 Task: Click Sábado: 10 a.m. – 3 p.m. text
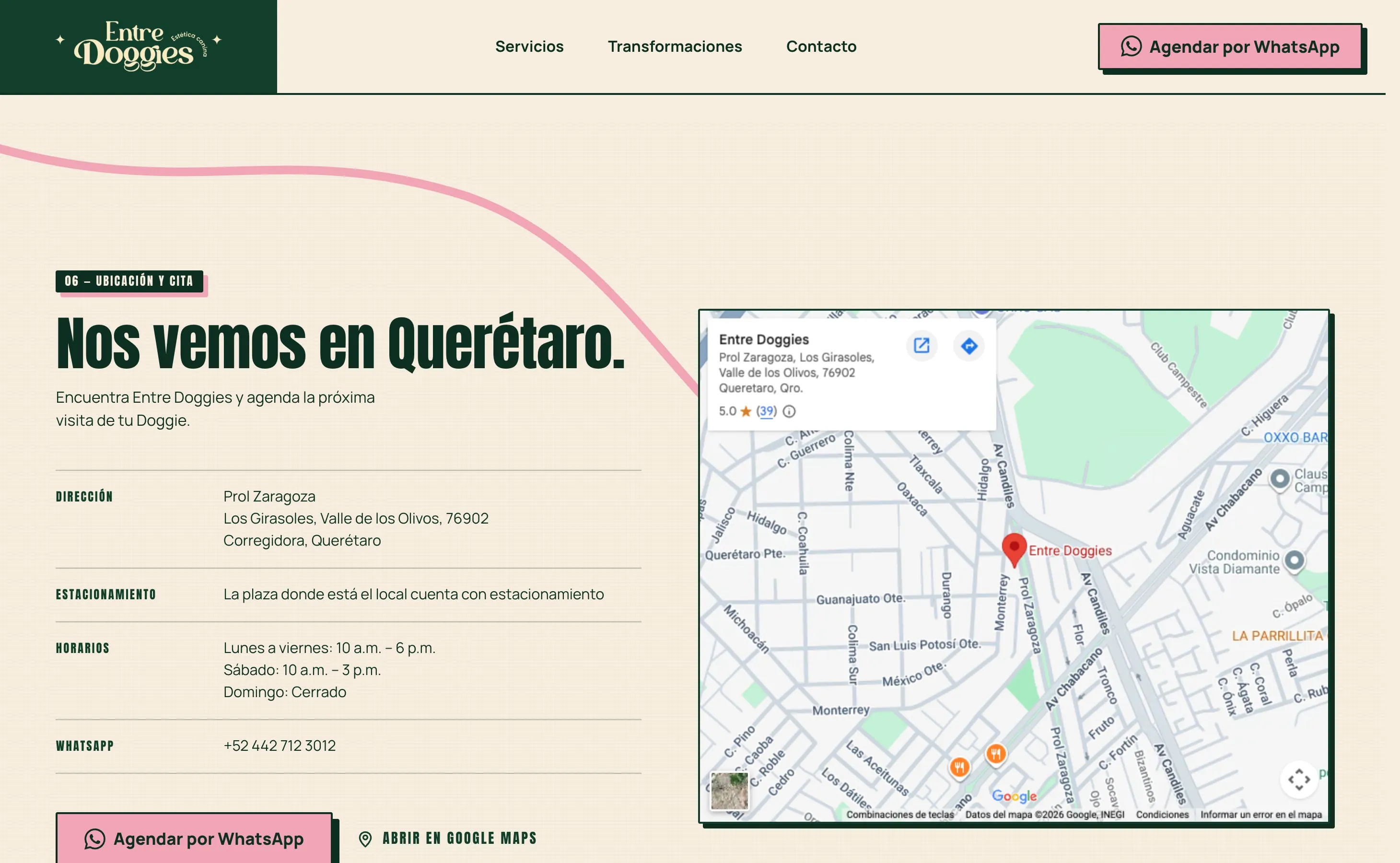[302, 669]
